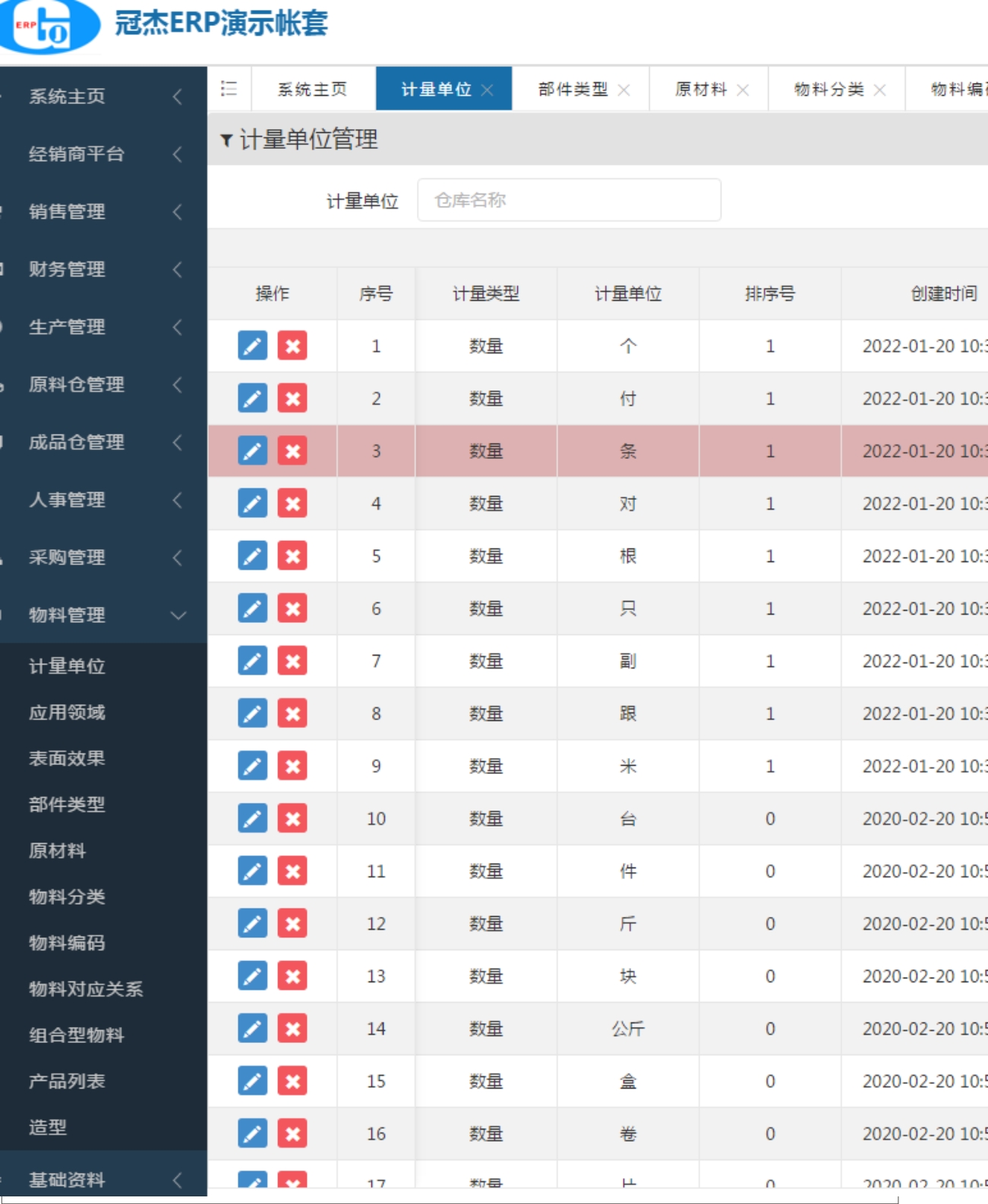Open 物料编码 in the sidebar
This screenshot has width=988, height=1204.
(67, 943)
